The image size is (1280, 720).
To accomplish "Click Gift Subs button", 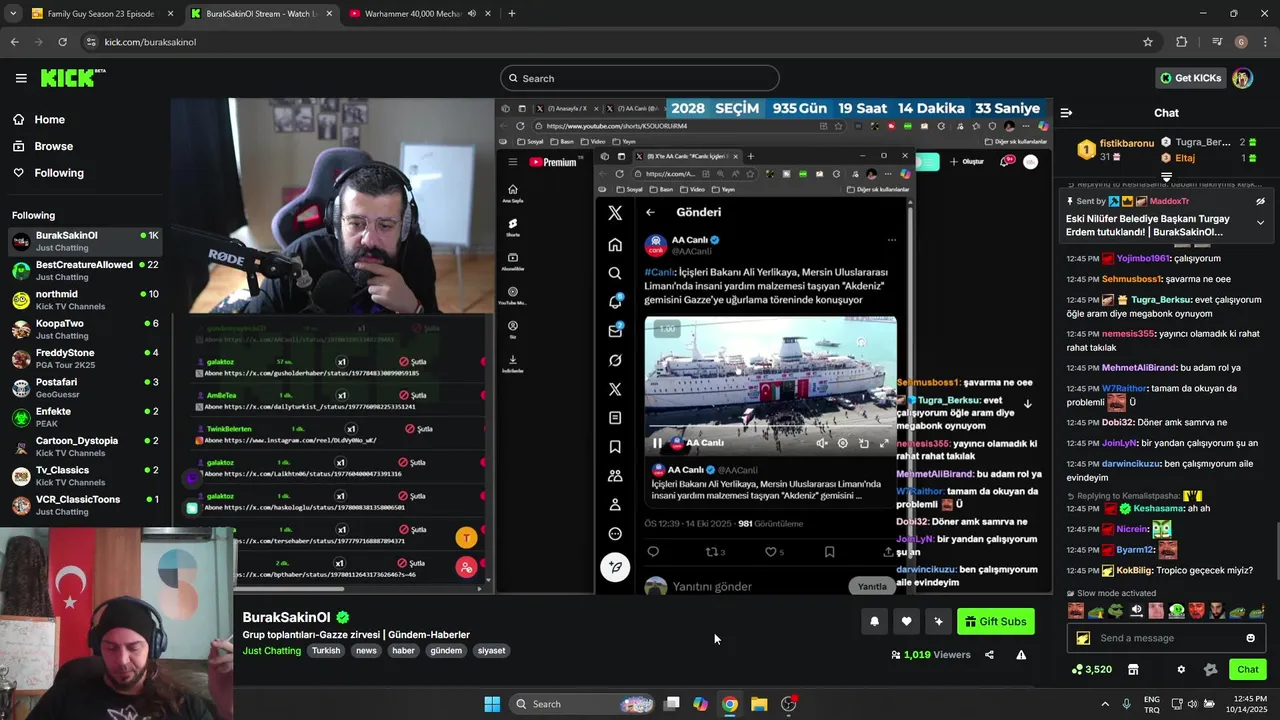I will (x=995, y=622).
